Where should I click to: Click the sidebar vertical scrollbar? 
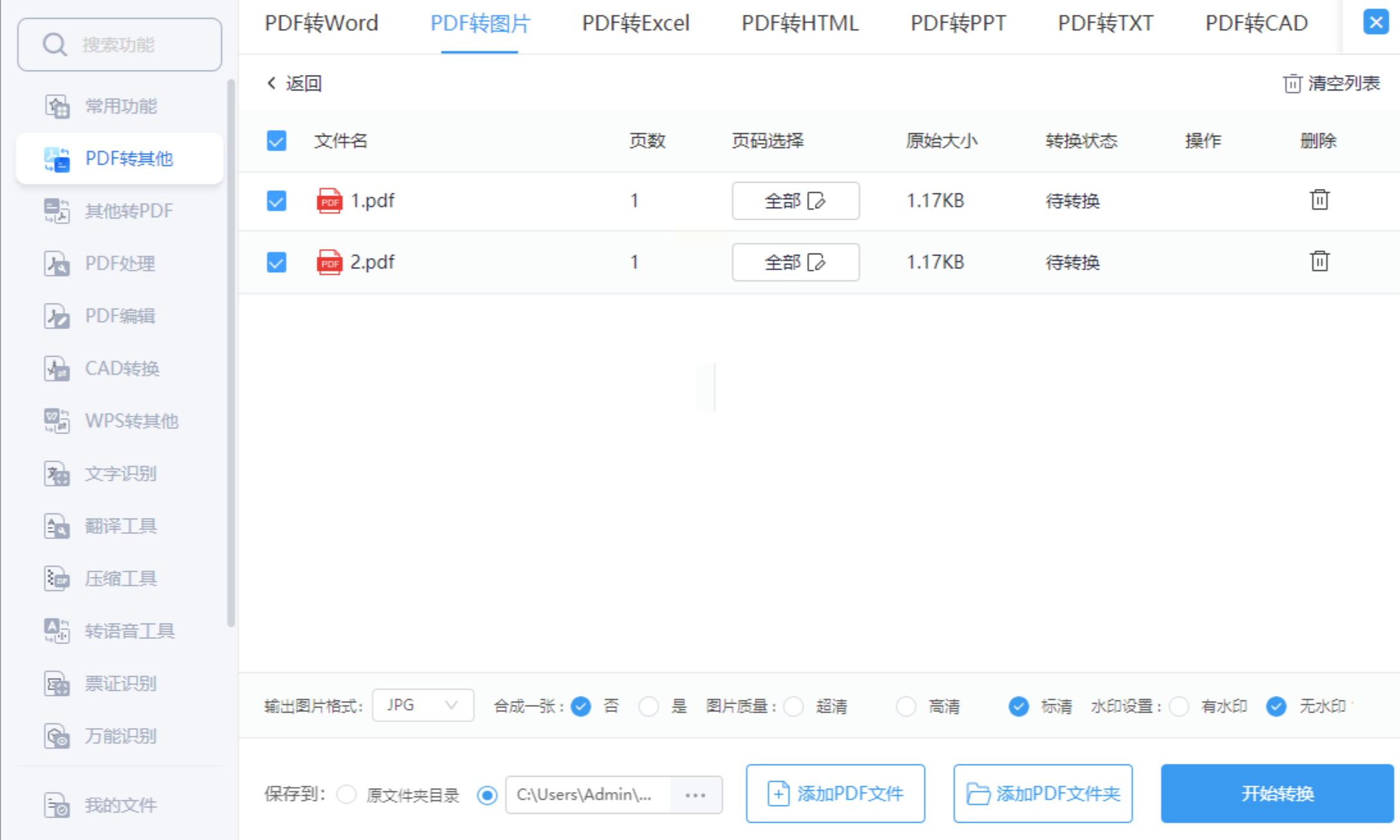click(231, 352)
